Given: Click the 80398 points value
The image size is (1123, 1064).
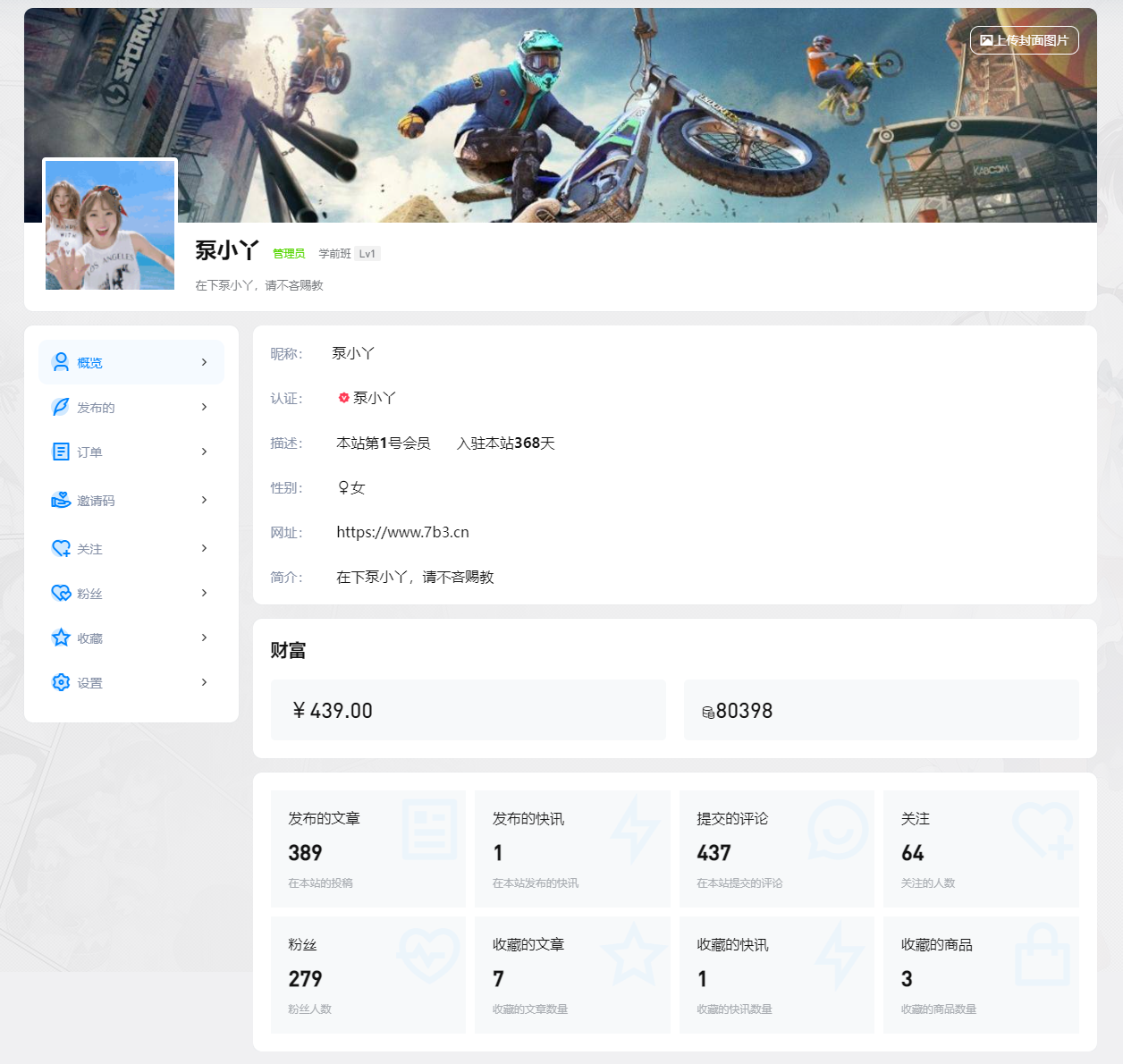Looking at the screenshot, I should 744,711.
